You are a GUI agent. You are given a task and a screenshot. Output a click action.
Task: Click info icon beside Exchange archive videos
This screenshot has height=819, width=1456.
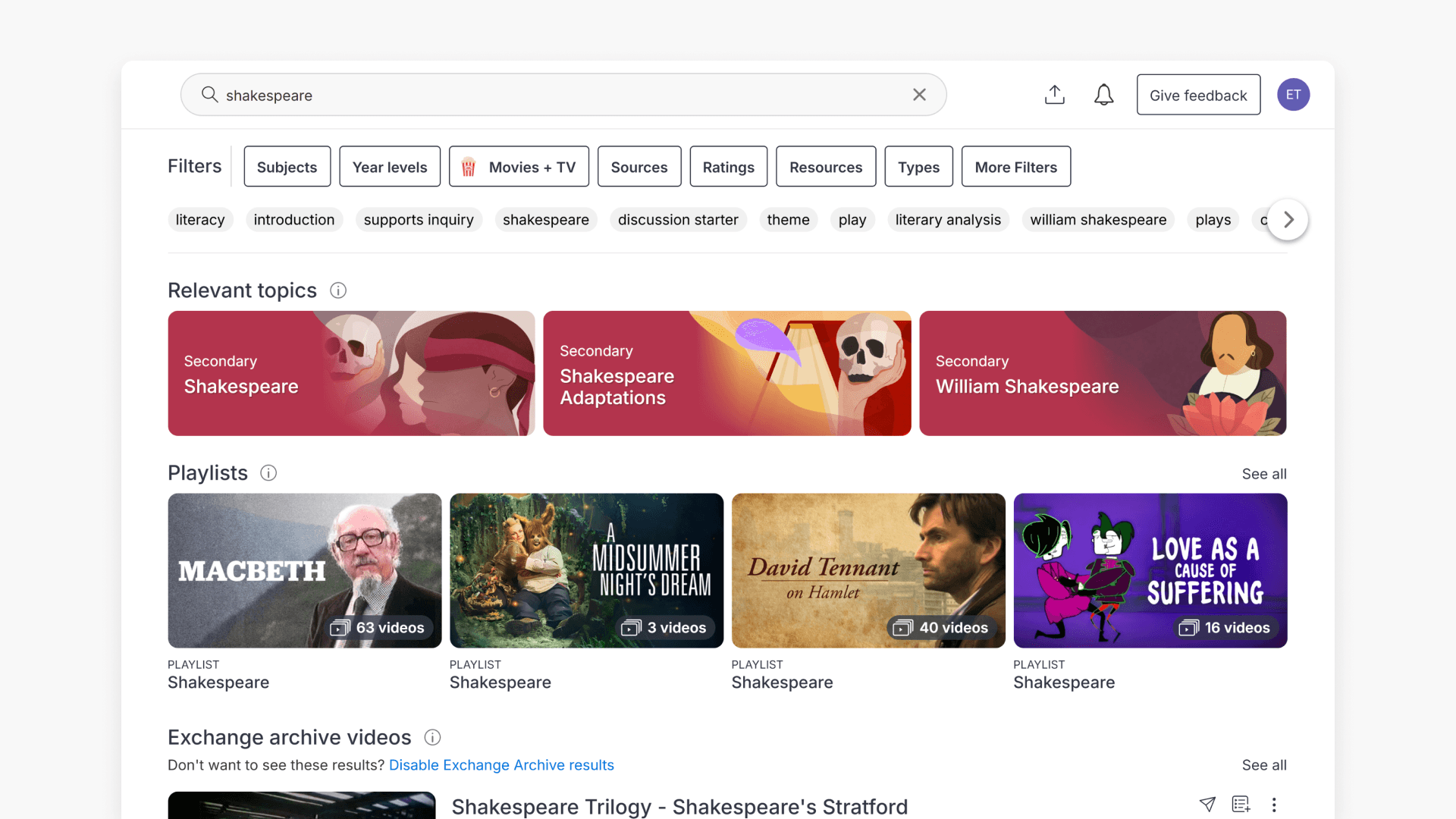click(432, 737)
